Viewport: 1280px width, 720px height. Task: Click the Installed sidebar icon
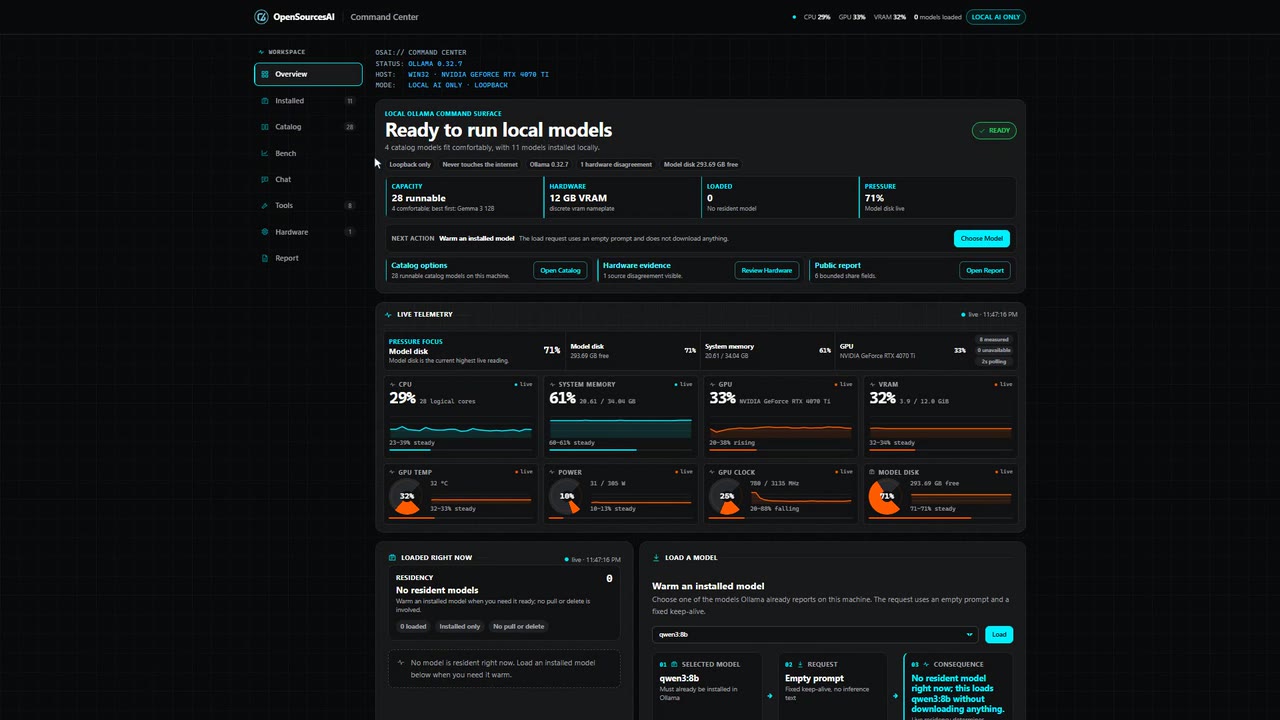click(x=265, y=101)
